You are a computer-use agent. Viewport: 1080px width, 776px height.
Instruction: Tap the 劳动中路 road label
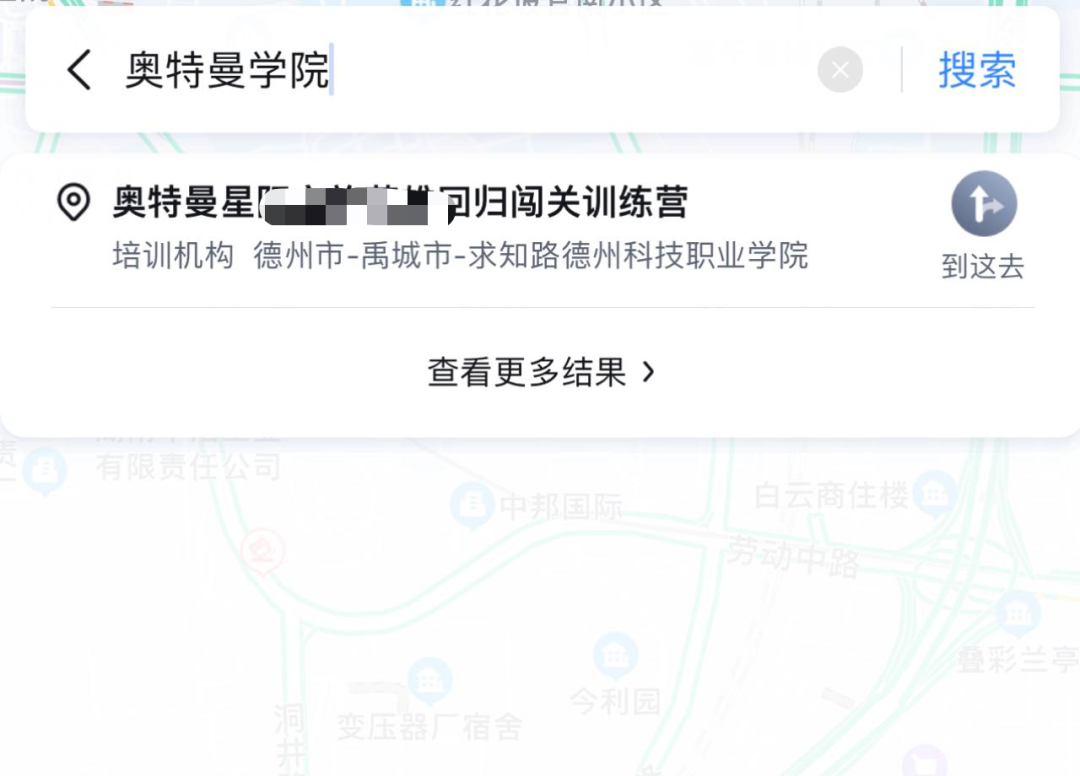pyautogui.click(x=794, y=556)
